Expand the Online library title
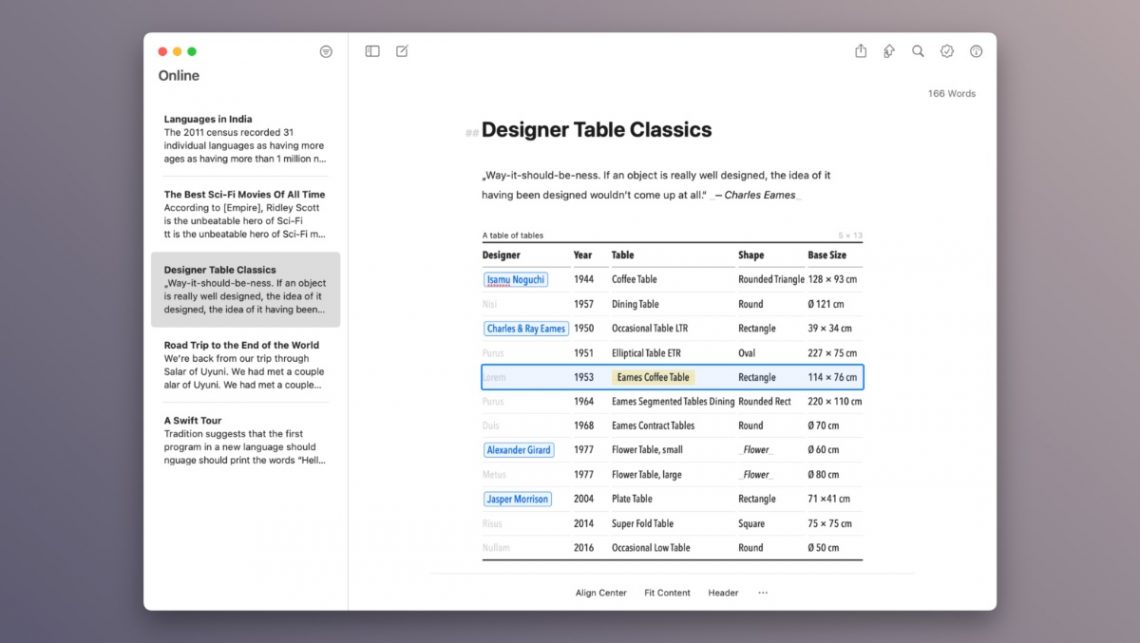 [x=178, y=75]
